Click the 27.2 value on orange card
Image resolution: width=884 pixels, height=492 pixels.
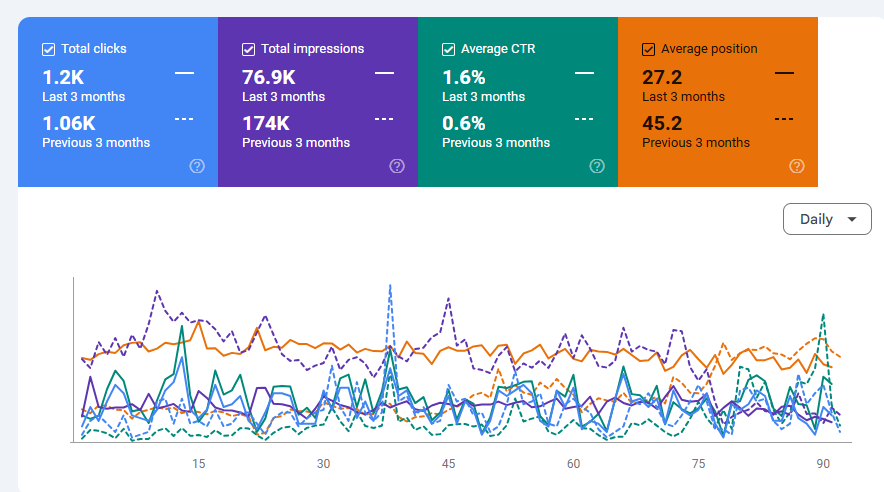(662, 78)
